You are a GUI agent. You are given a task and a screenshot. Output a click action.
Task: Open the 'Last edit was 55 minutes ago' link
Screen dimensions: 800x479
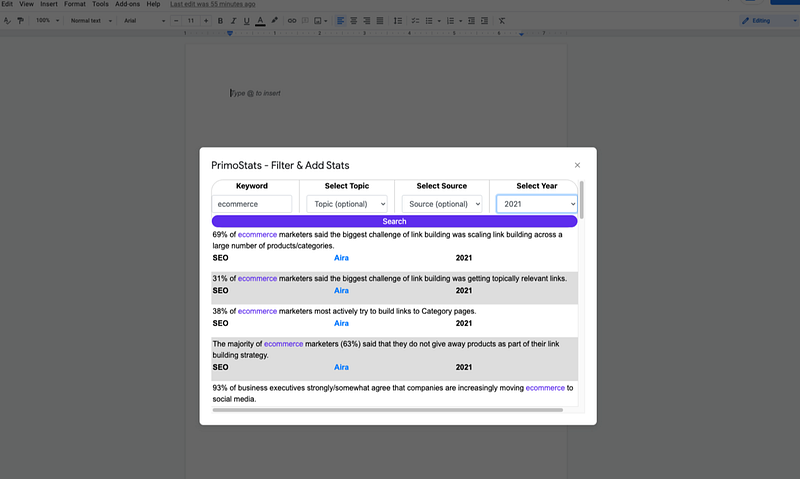(213, 4)
